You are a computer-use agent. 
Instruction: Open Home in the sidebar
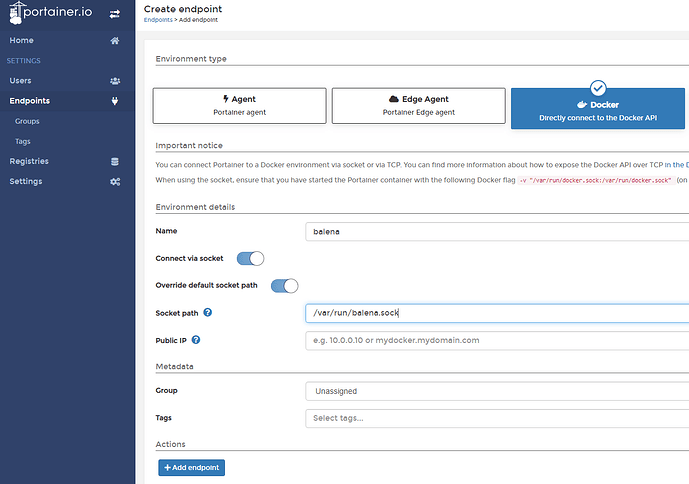[67, 40]
